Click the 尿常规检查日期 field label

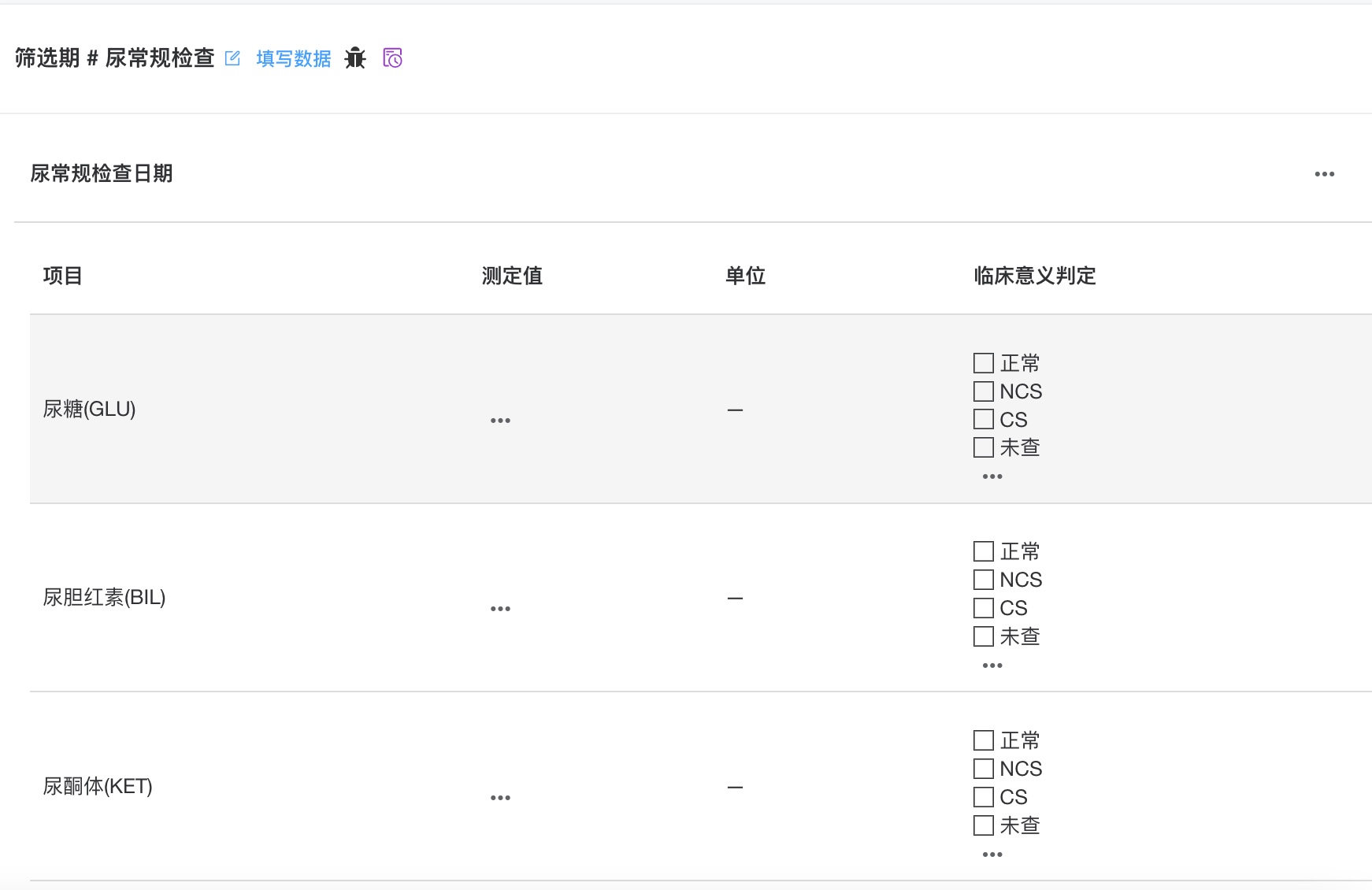pyautogui.click(x=102, y=173)
